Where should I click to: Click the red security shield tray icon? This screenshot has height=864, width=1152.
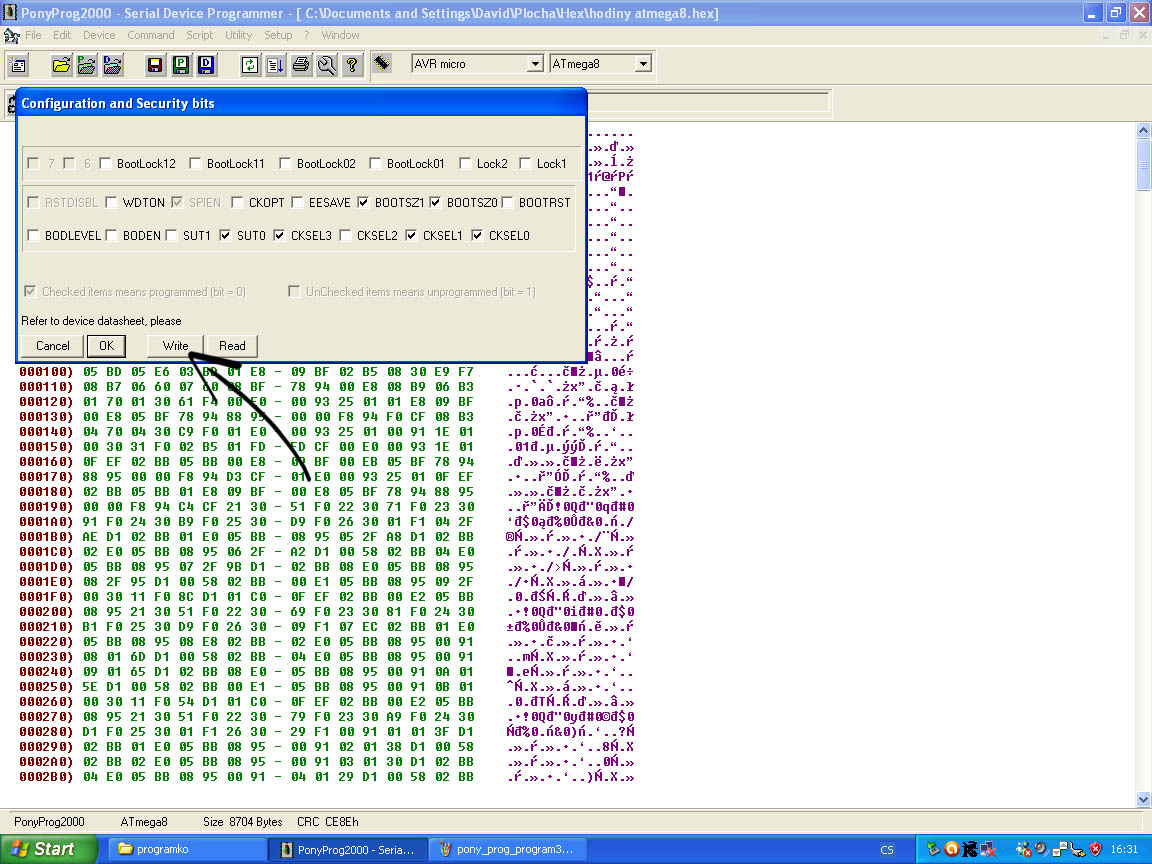(x=1095, y=849)
